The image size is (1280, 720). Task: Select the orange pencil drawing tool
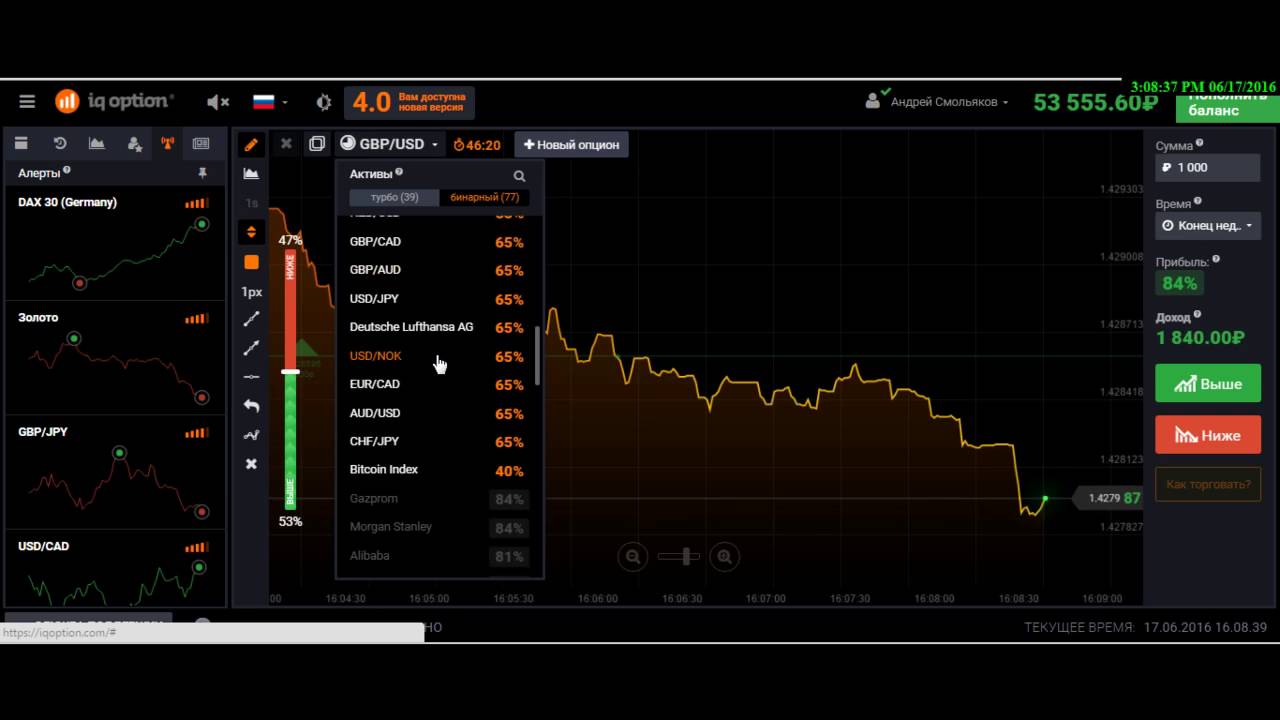pyautogui.click(x=251, y=144)
